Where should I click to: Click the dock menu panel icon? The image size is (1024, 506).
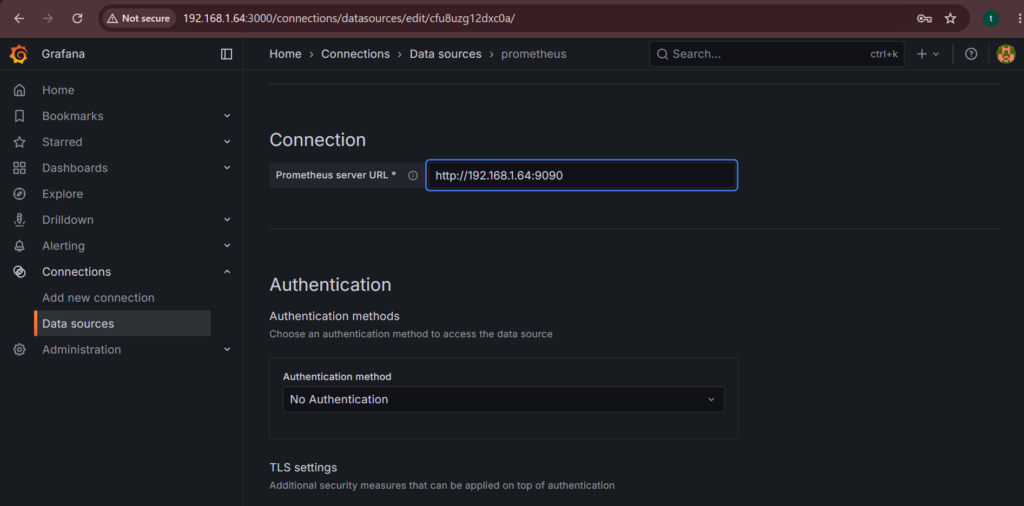[227, 54]
